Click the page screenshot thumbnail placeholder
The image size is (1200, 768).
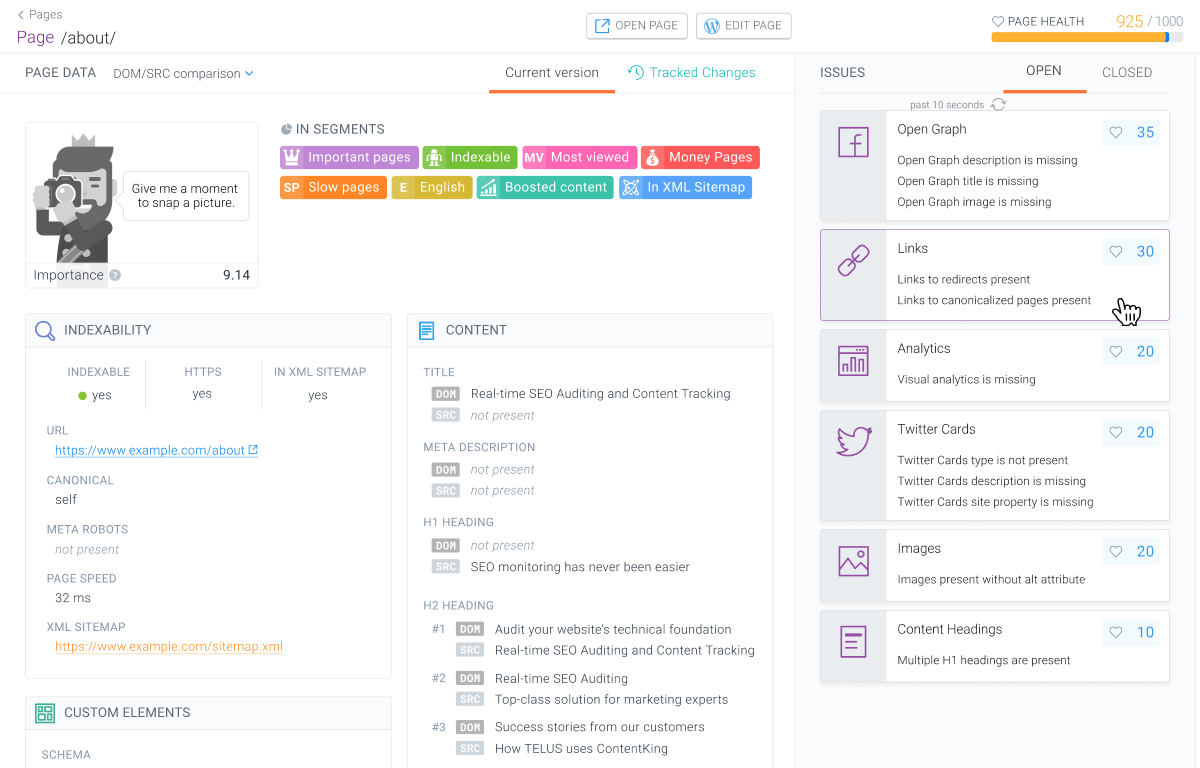[141, 193]
